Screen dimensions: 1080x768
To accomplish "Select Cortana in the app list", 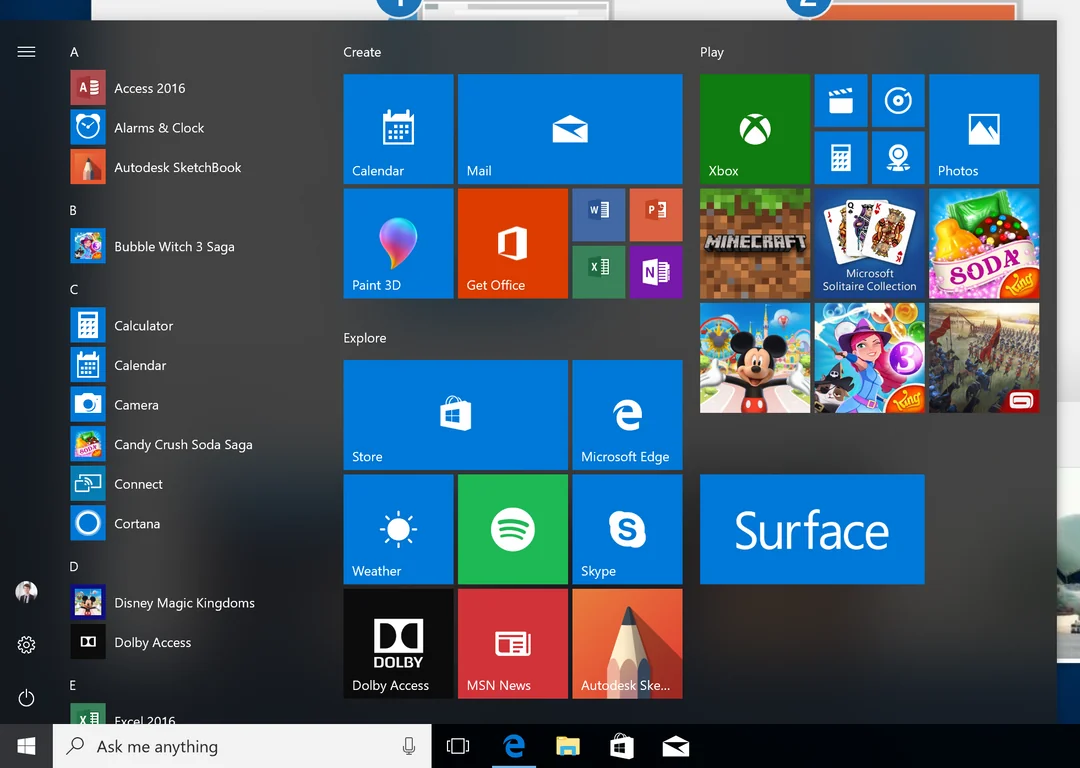I will click(x=137, y=524).
